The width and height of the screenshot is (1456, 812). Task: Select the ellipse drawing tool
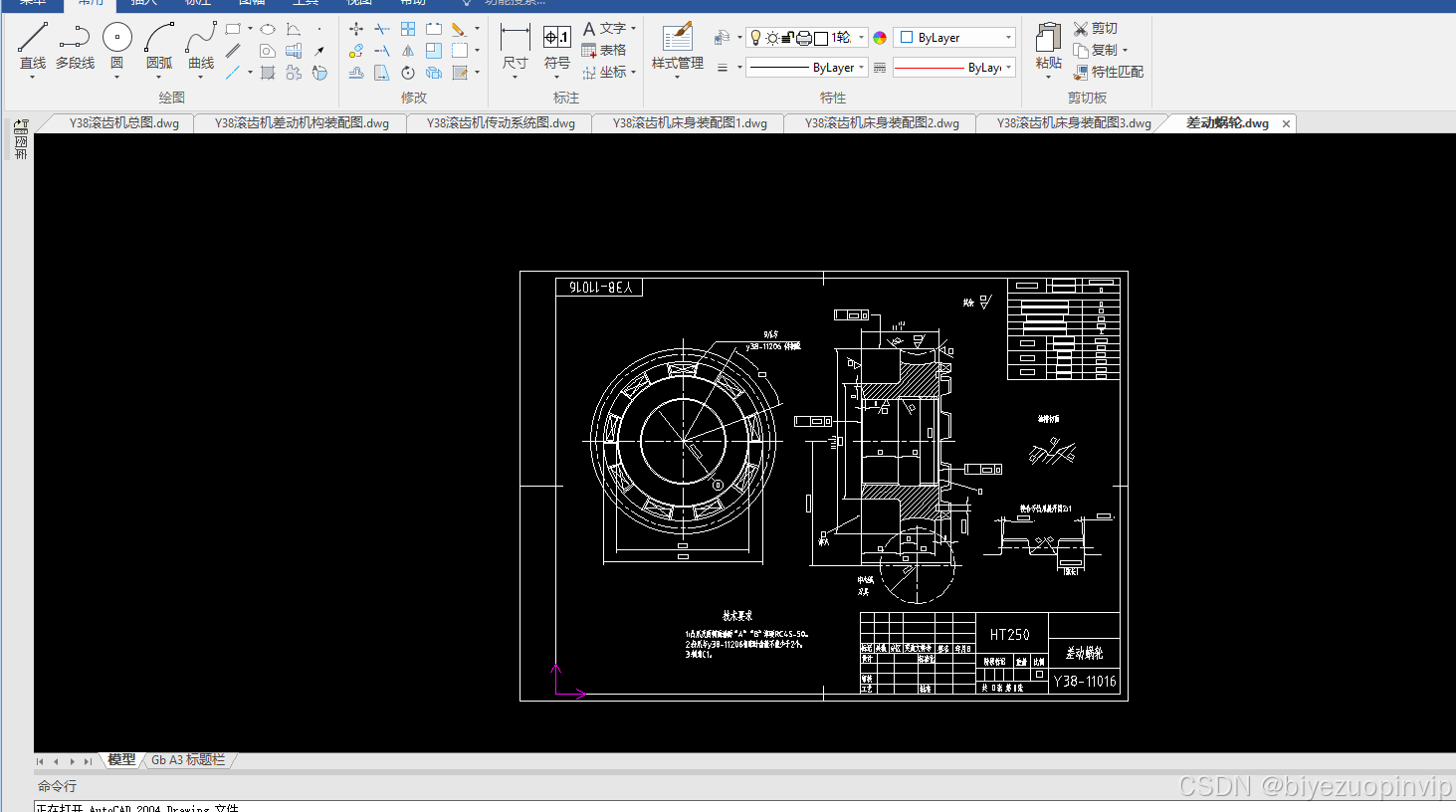[268, 29]
